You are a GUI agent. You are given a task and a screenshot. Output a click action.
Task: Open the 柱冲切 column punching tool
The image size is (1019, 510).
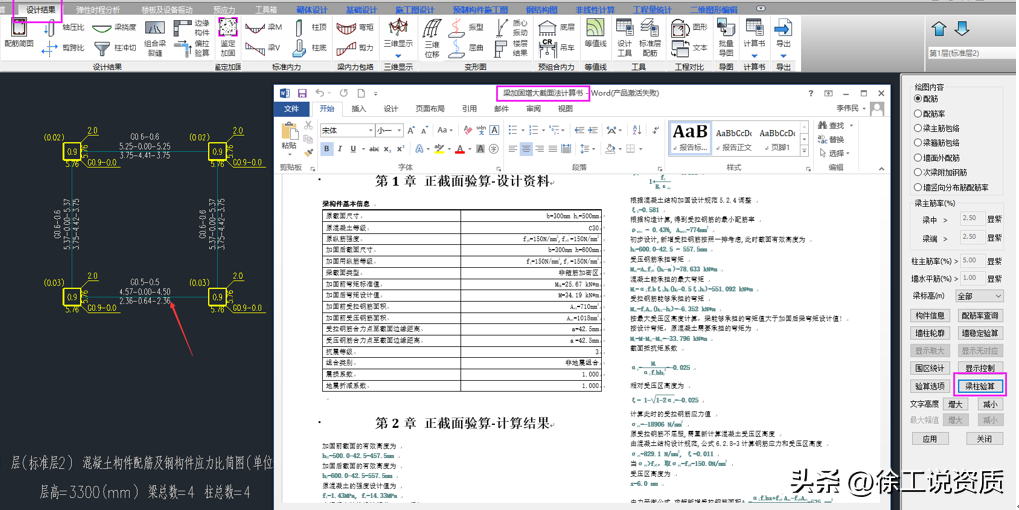114,48
